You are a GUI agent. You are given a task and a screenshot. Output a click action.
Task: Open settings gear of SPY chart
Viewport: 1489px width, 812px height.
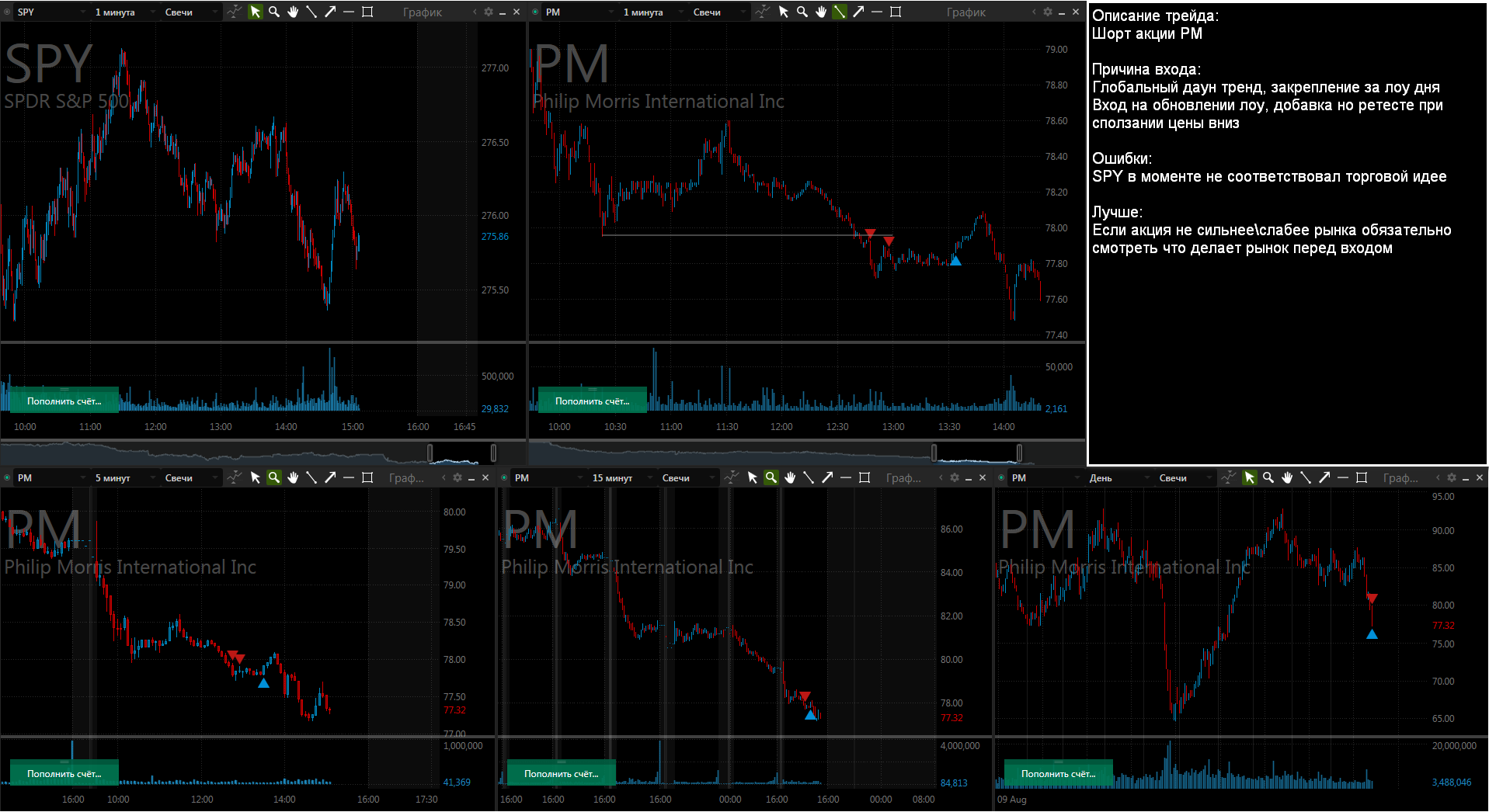(x=489, y=12)
